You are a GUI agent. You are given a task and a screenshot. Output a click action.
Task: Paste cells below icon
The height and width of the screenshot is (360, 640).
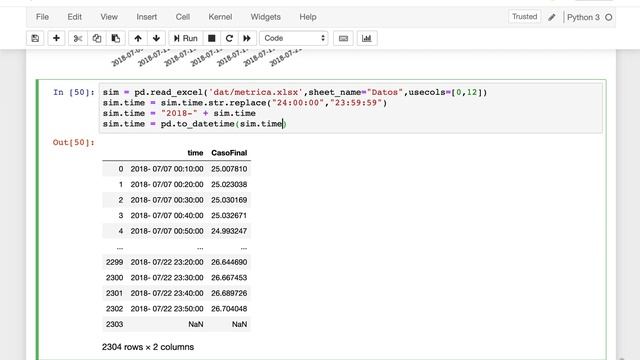click(116, 38)
